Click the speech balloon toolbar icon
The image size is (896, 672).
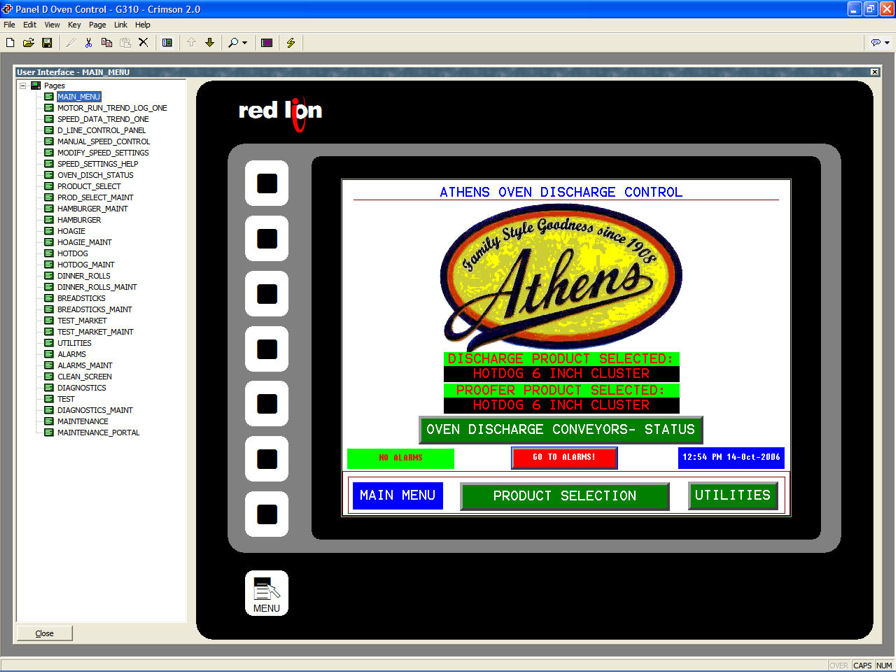pyautogui.click(x=875, y=43)
